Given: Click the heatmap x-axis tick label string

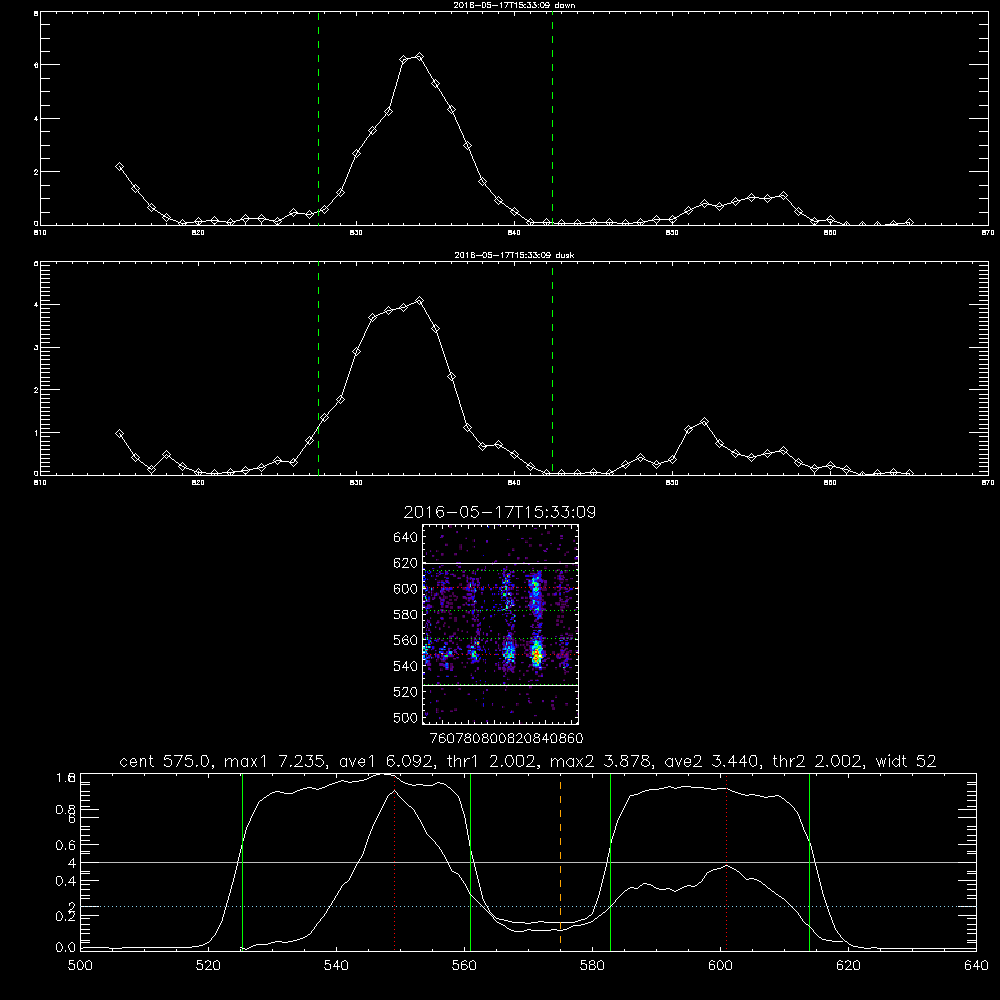Looking at the screenshot, I should click(x=506, y=738).
